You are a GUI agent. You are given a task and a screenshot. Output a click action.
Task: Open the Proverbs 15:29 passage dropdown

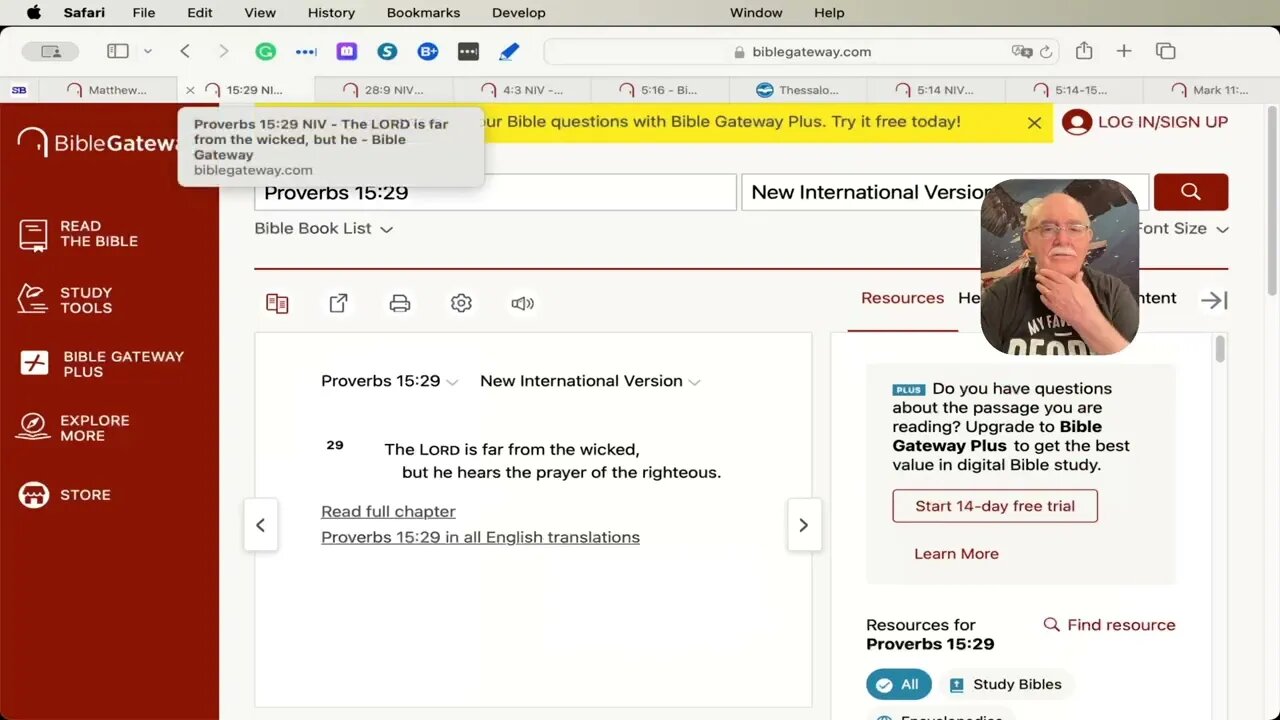point(389,381)
